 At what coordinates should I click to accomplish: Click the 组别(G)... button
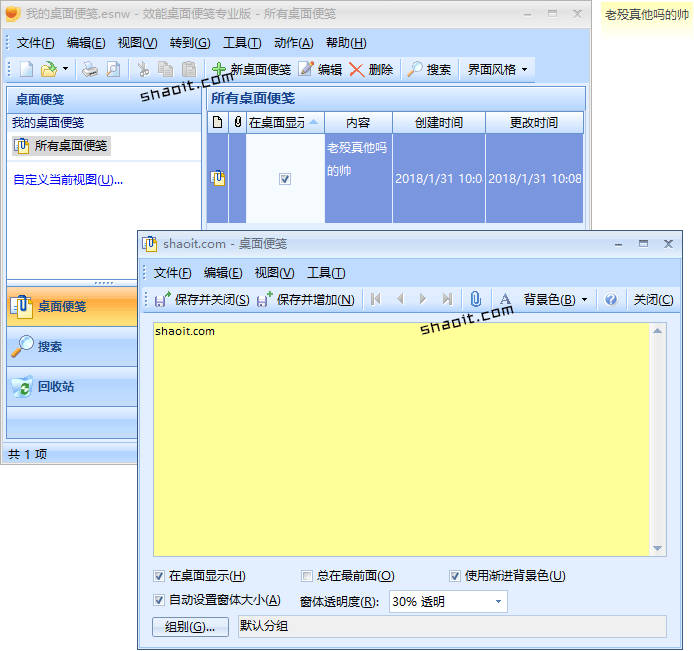(190, 627)
